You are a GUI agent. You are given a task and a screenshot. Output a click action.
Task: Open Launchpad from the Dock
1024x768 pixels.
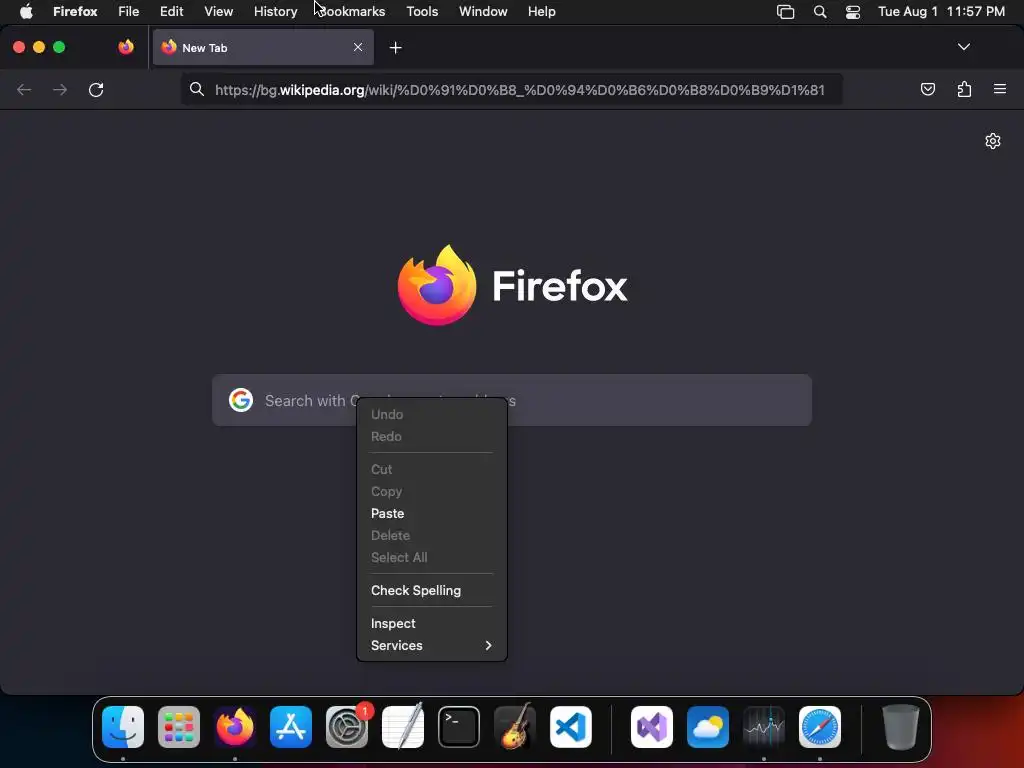point(179,726)
